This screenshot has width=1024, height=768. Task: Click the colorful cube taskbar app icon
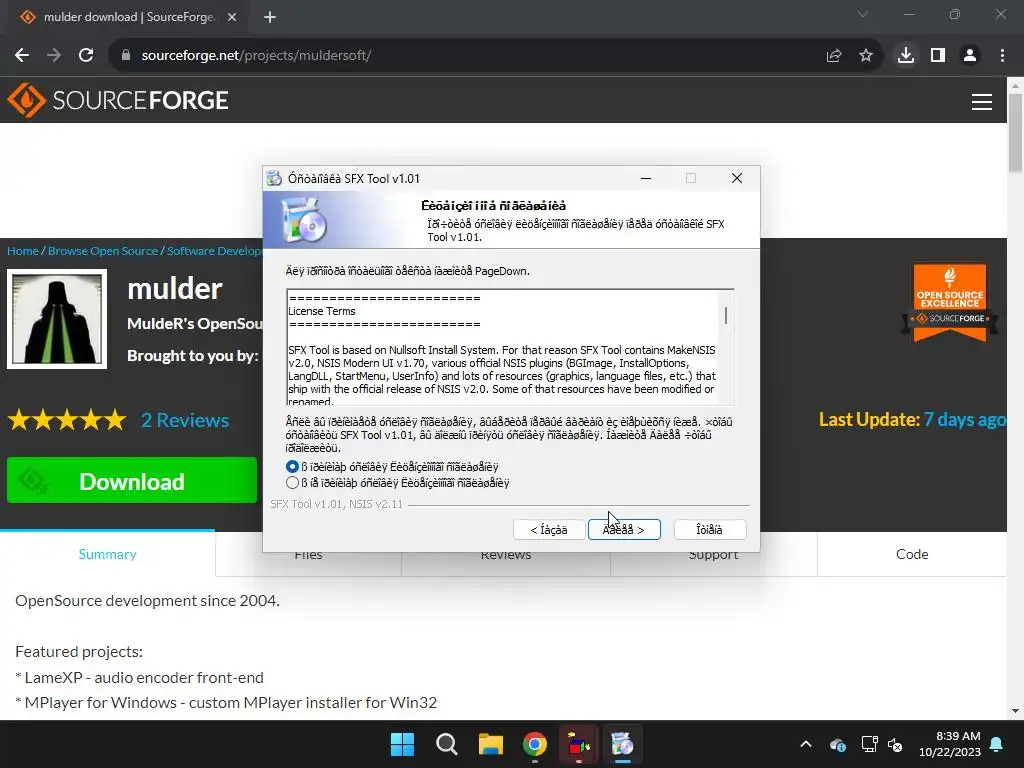click(x=579, y=744)
